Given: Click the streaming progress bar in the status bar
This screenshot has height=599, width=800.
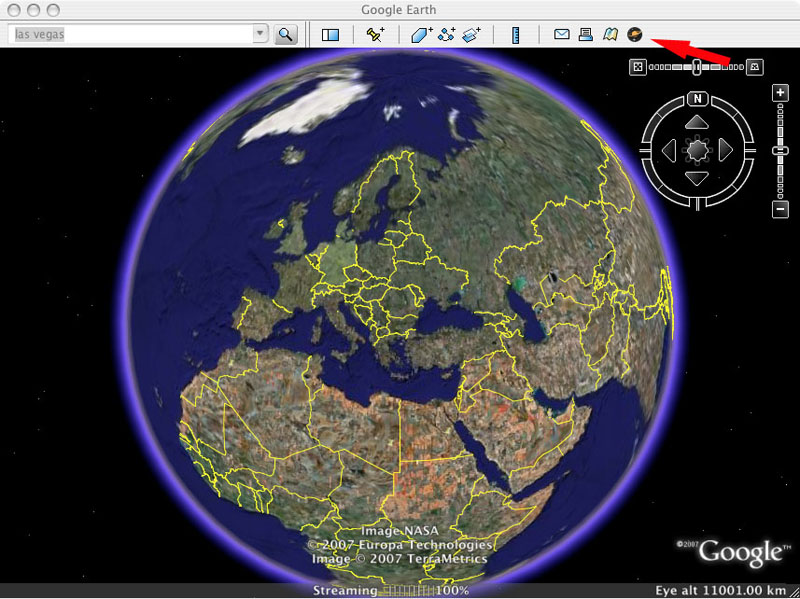Looking at the screenshot, I should pyautogui.click(x=410, y=591).
